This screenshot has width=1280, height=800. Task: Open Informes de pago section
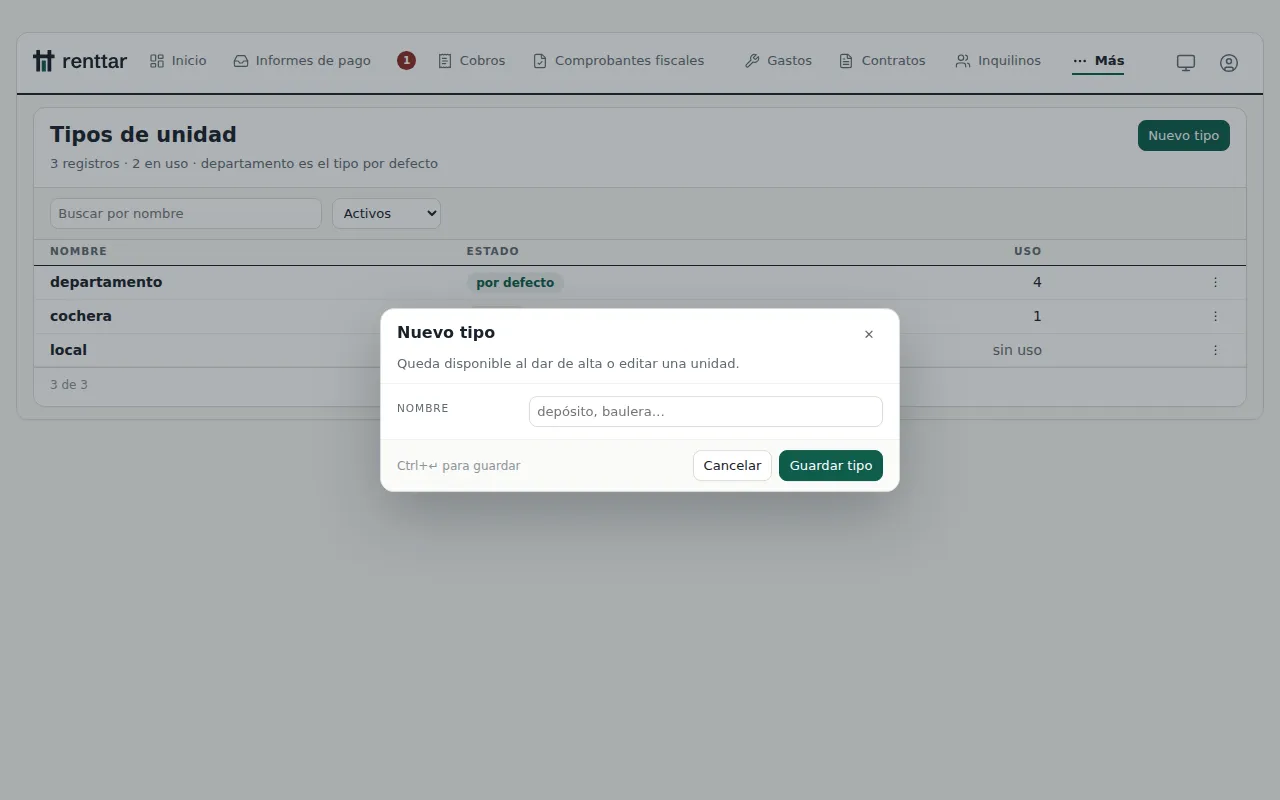tap(302, 61)
